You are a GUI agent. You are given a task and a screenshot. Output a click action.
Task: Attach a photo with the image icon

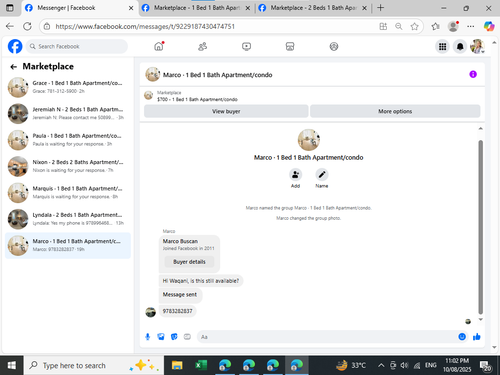tap(161, 337)
